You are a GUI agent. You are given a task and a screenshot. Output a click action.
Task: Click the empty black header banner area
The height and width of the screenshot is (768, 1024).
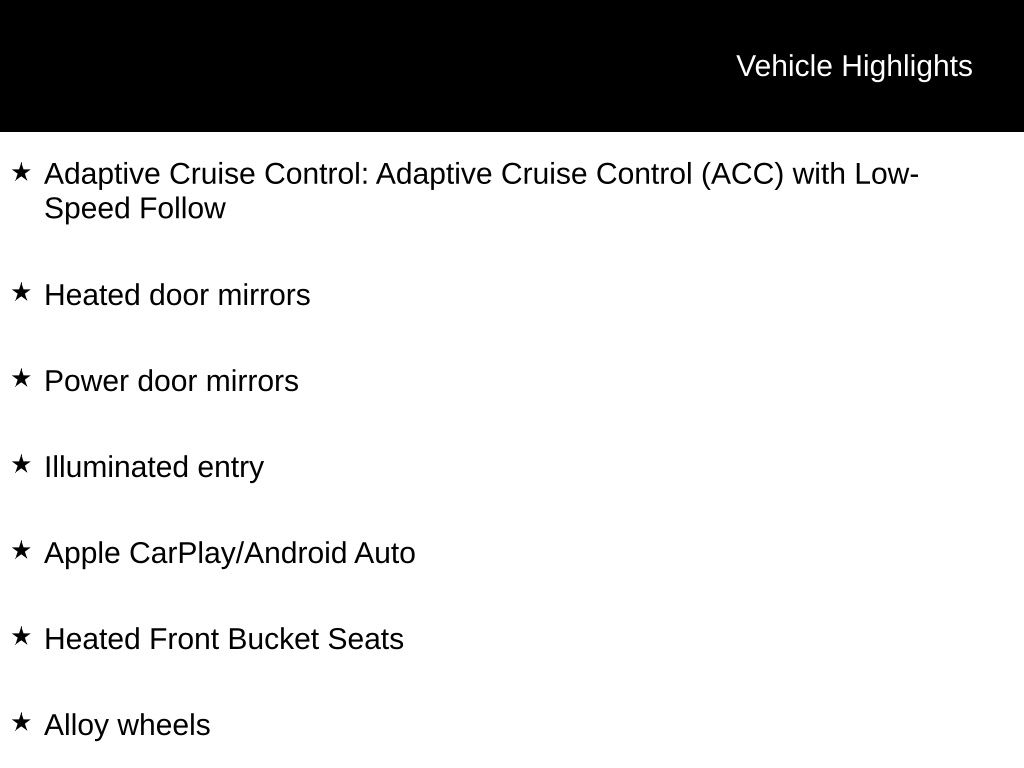click(350, 66)
